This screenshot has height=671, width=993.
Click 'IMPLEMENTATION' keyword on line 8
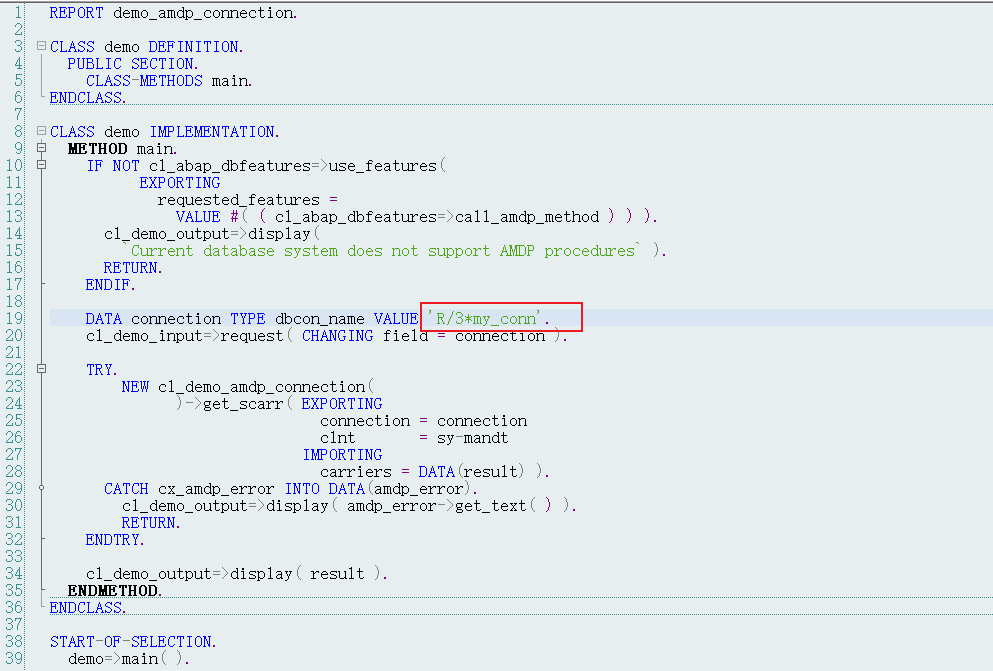[212, 132]
